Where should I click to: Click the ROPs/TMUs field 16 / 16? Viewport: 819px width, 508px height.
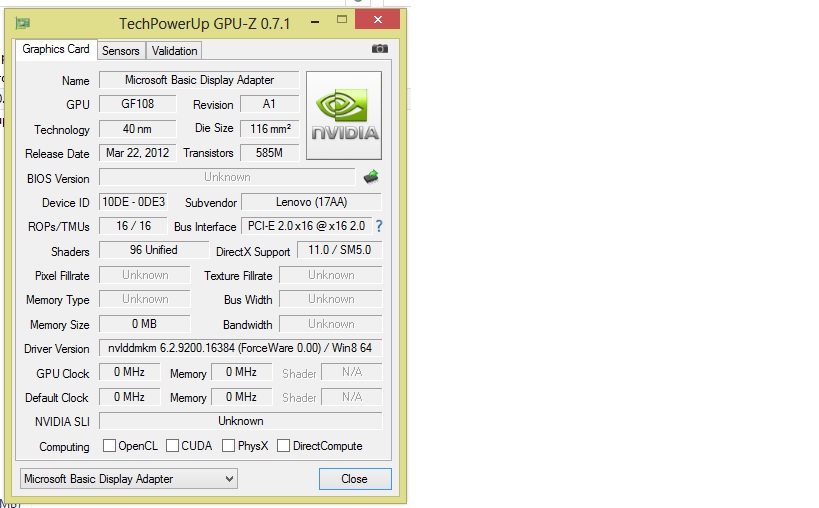pyautogui.click(x=133, y=226)
